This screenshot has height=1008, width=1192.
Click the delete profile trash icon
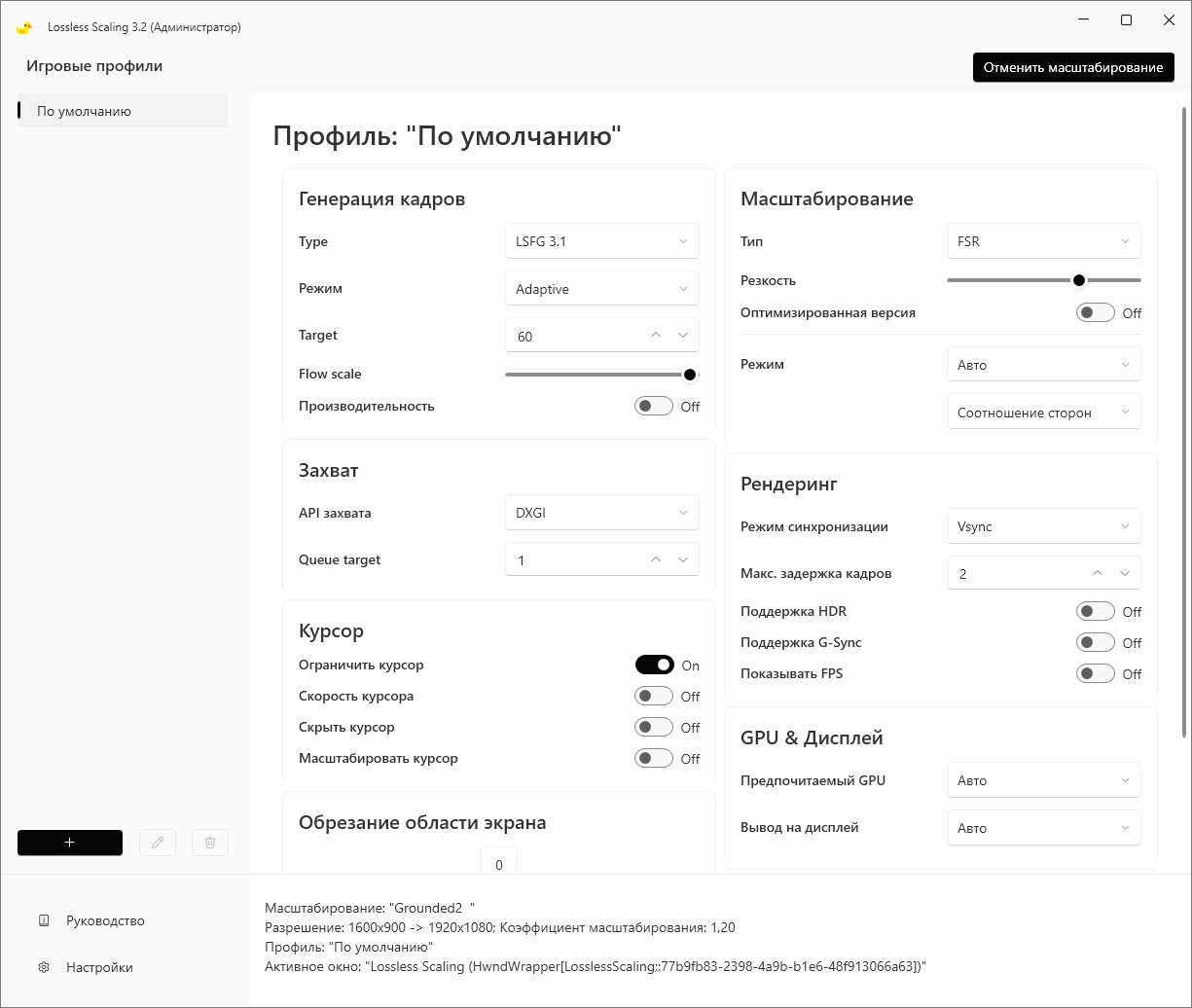click(x=210, y=843)
